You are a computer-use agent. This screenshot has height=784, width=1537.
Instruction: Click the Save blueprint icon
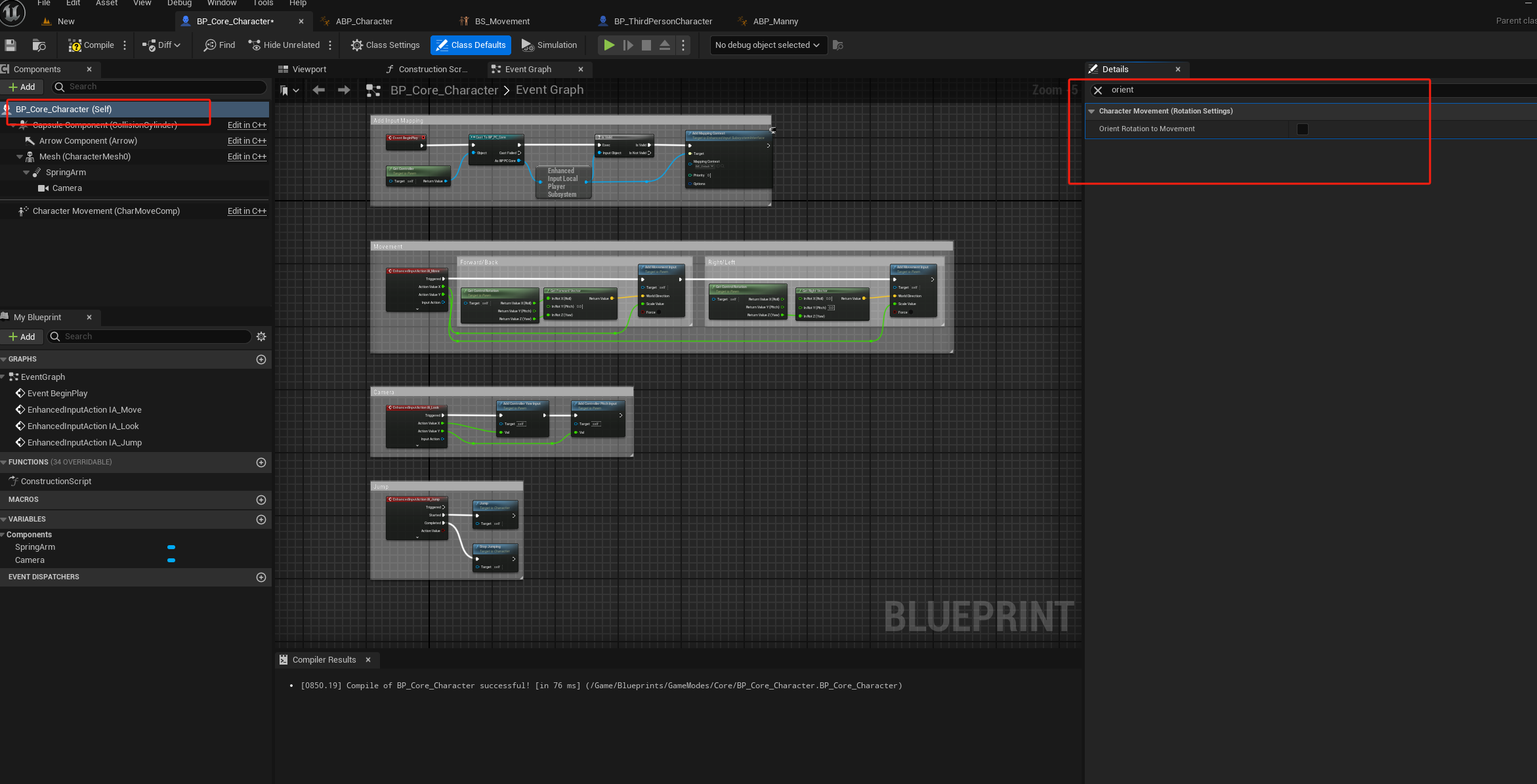coord(11,45)
